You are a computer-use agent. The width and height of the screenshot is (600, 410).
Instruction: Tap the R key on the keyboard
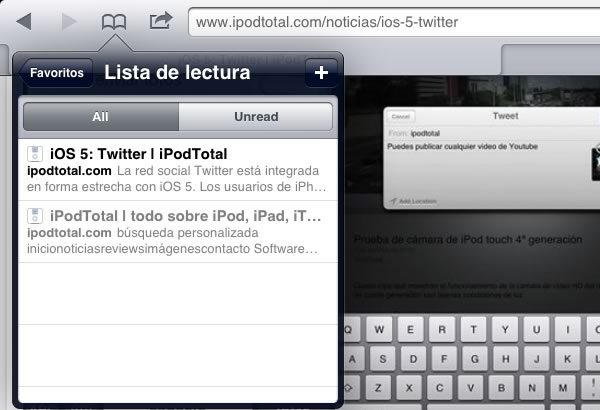(442, 329)
